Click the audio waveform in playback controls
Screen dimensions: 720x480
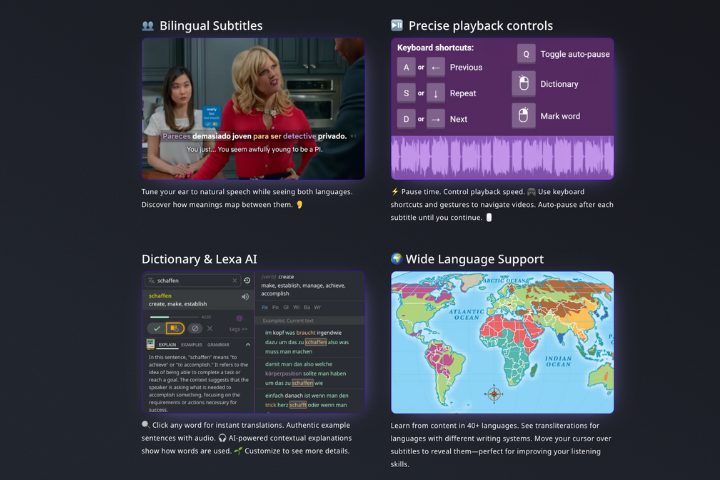[x=501, y=158]
